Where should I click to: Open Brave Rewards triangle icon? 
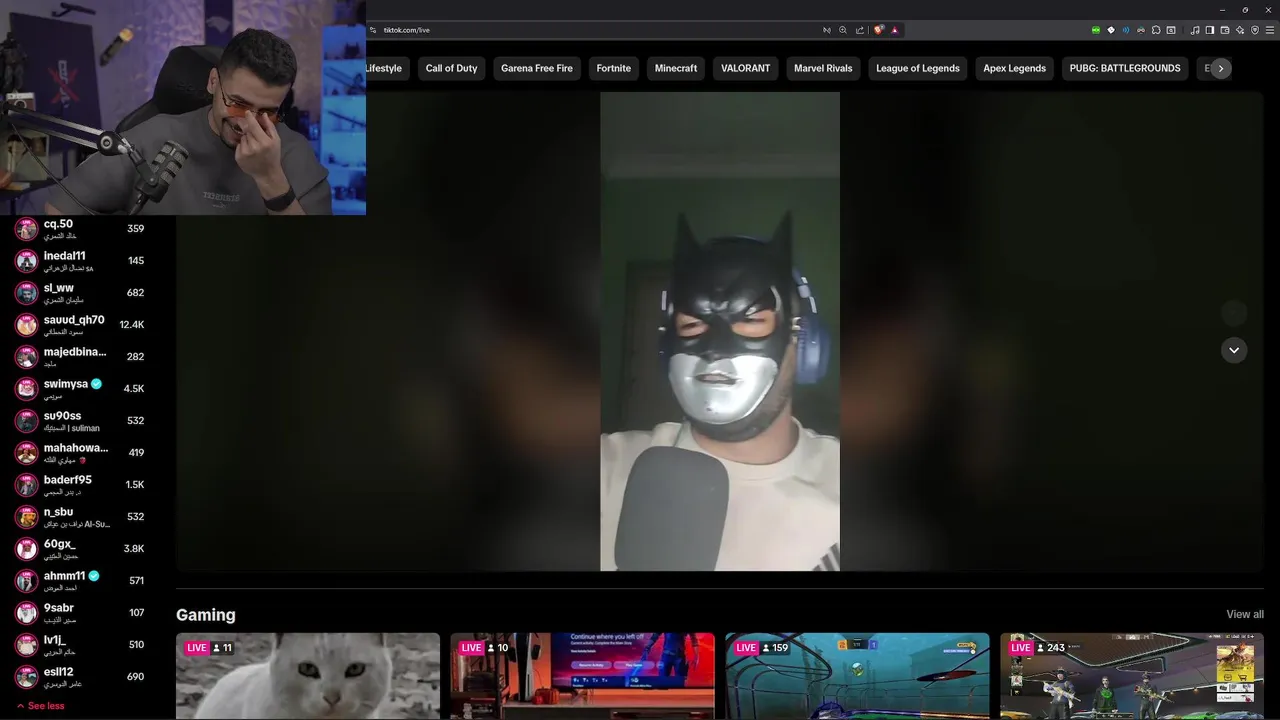[895, 30]
